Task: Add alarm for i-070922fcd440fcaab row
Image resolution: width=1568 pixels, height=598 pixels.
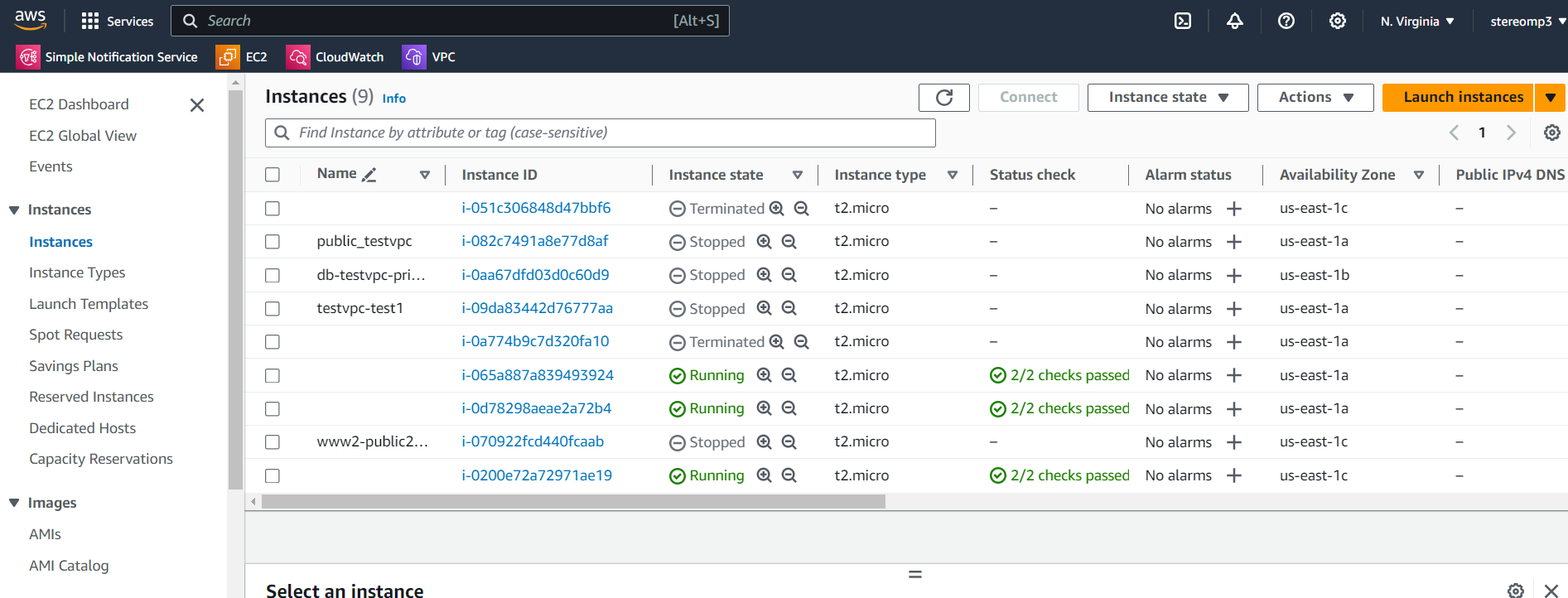Action: tap(1233, 442)
